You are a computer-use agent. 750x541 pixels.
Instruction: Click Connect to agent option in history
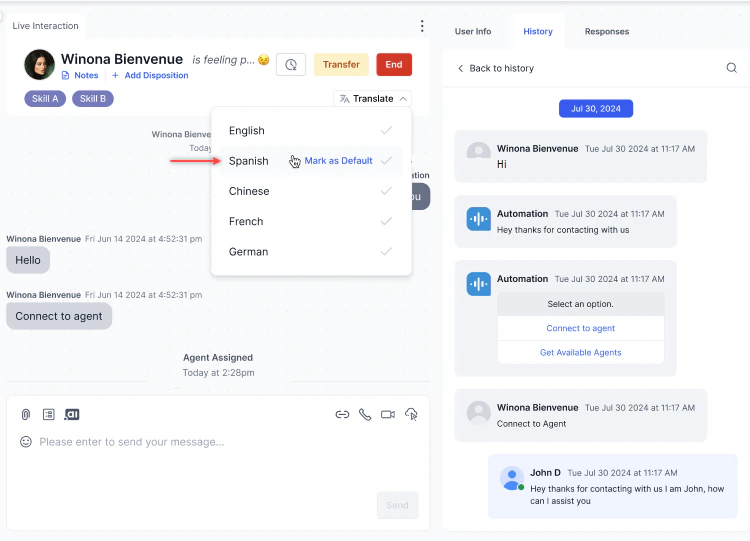point(581,328)
